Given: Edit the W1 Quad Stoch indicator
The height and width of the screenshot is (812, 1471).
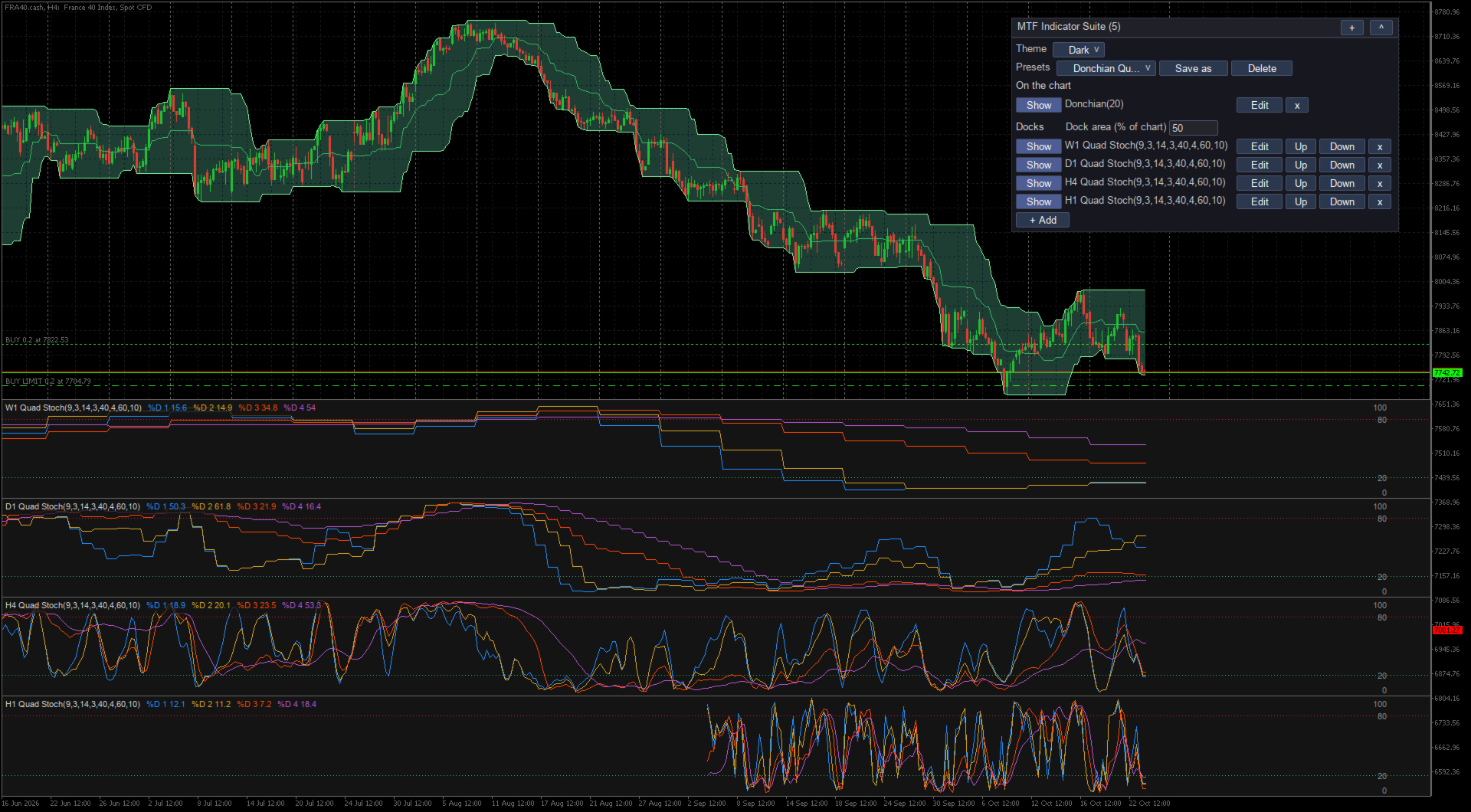Looking at the screenshot, I should [1260, 146].
